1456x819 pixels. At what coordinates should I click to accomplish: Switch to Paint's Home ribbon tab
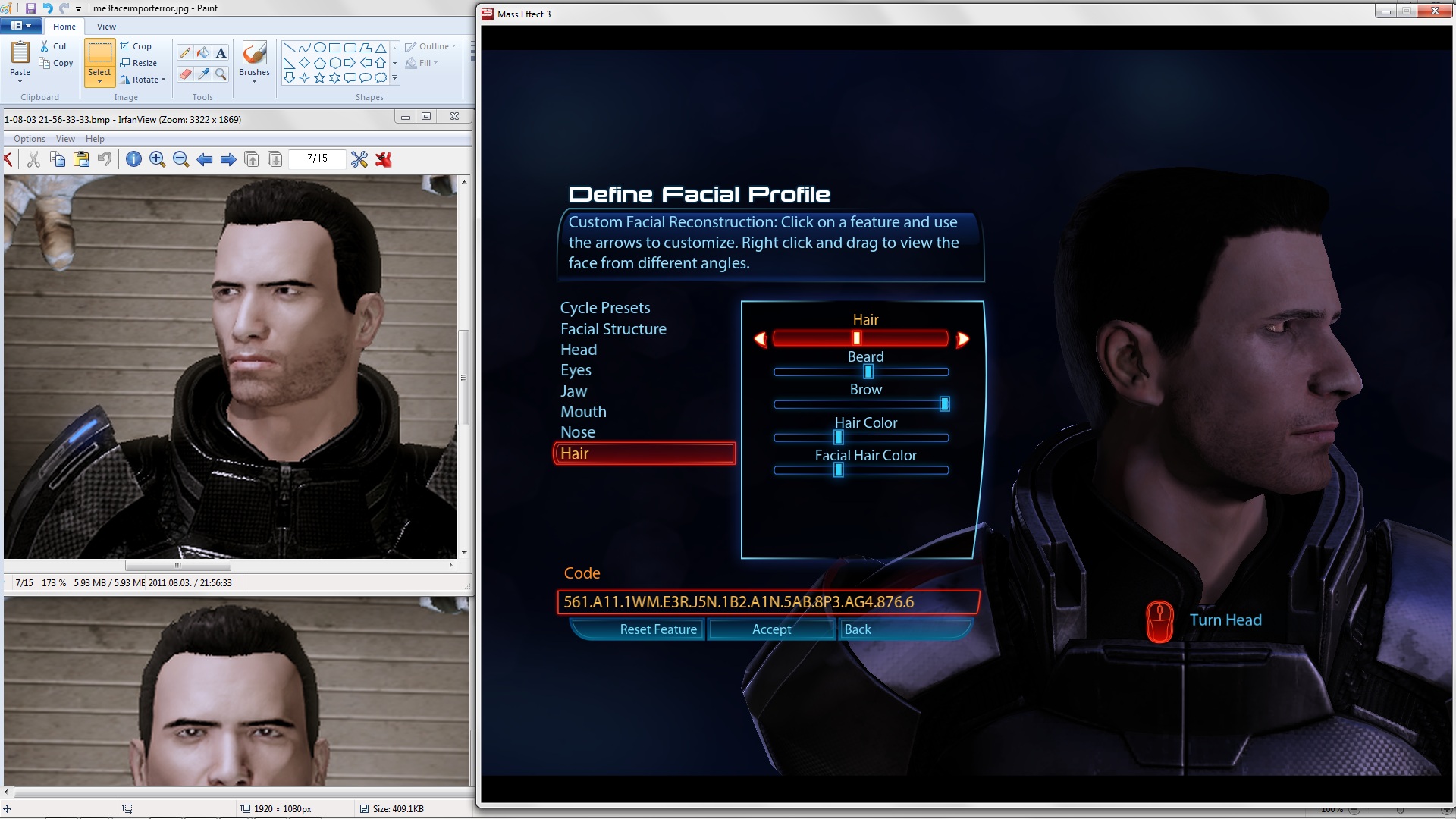[64, 27]
